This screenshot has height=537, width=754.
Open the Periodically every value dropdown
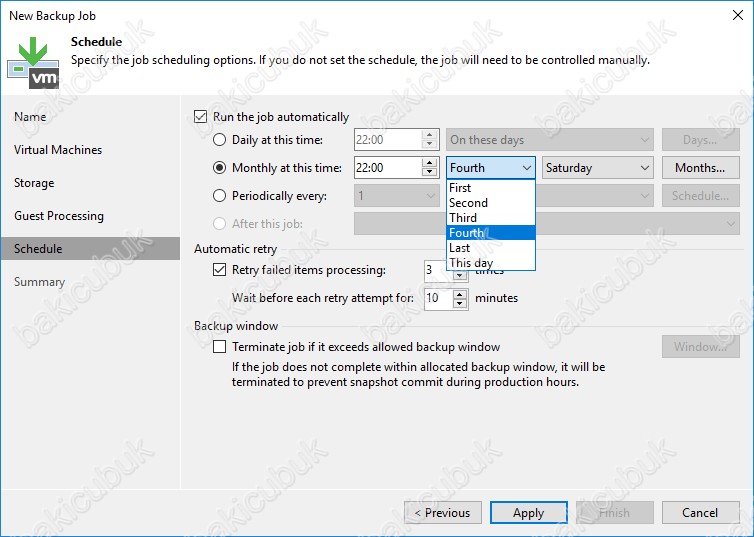click(x=396, y=196)
